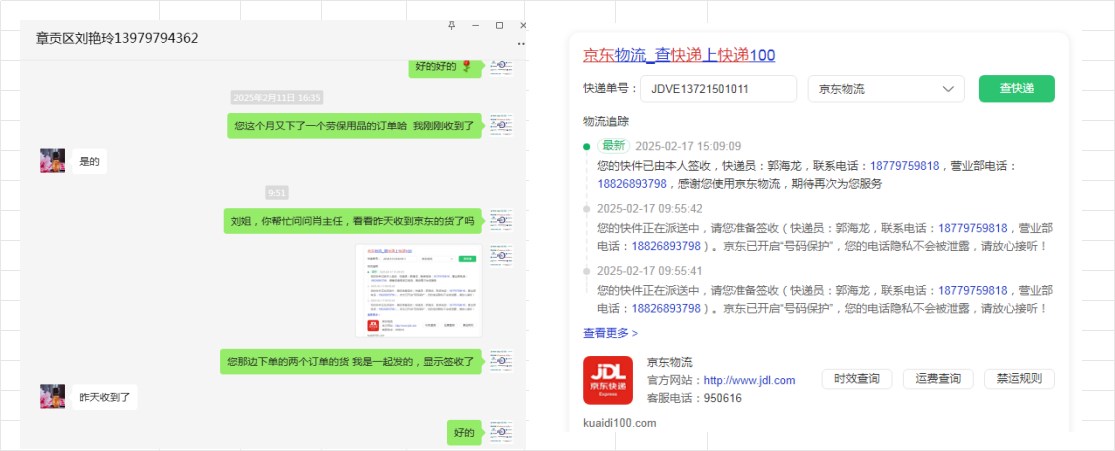Open the three-dot more menu in the chat

(521, 44)
